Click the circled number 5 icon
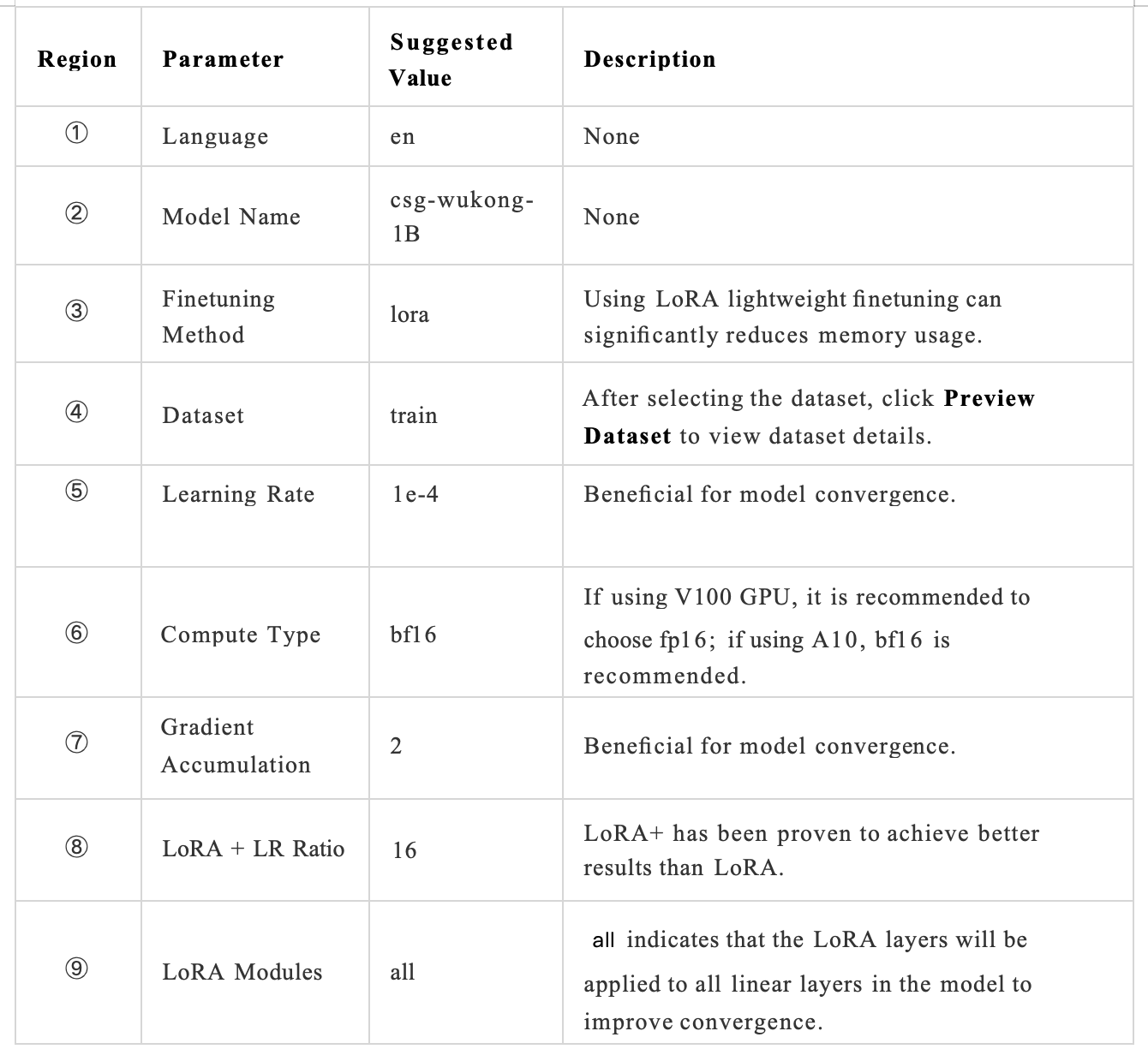1148x1055 pixels. (77, 491)
